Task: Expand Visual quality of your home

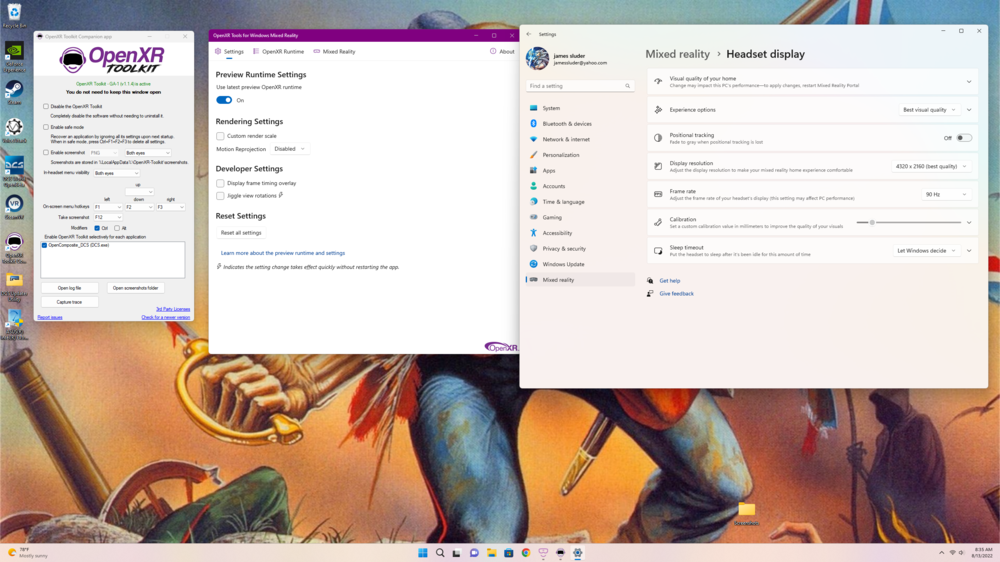Action: (969, 82)
